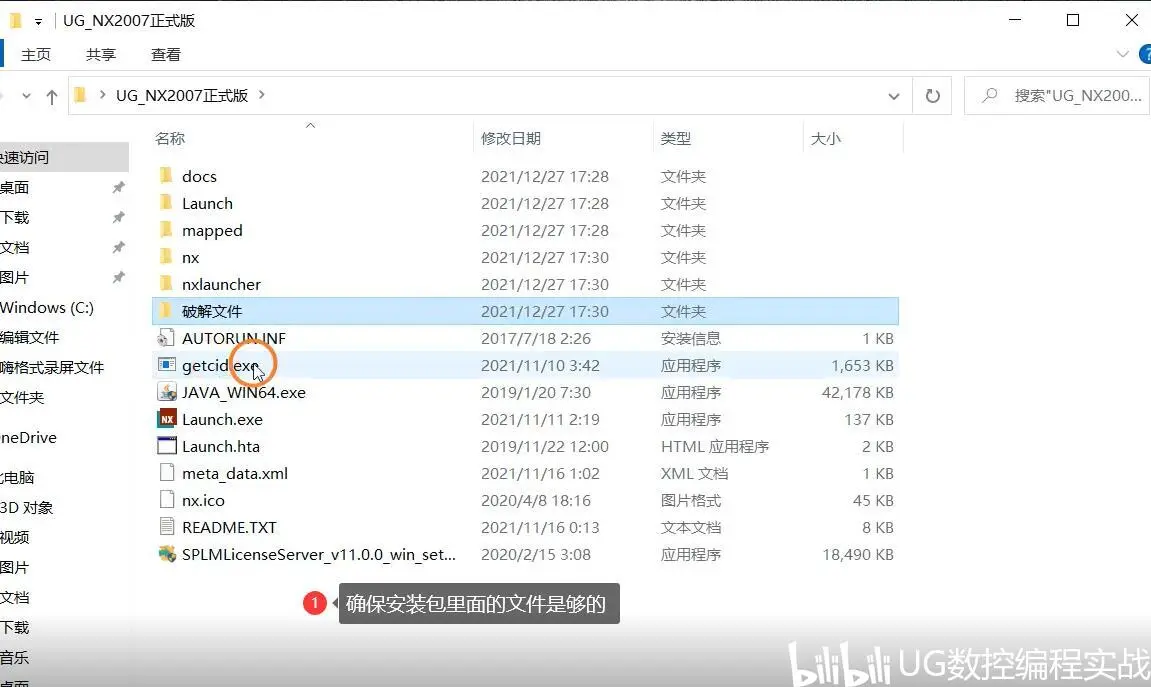Screen dimensions: 1151x687
Task: Click the 42,178 KB size value
Action: pyautogui.click(x=857, y=393)
